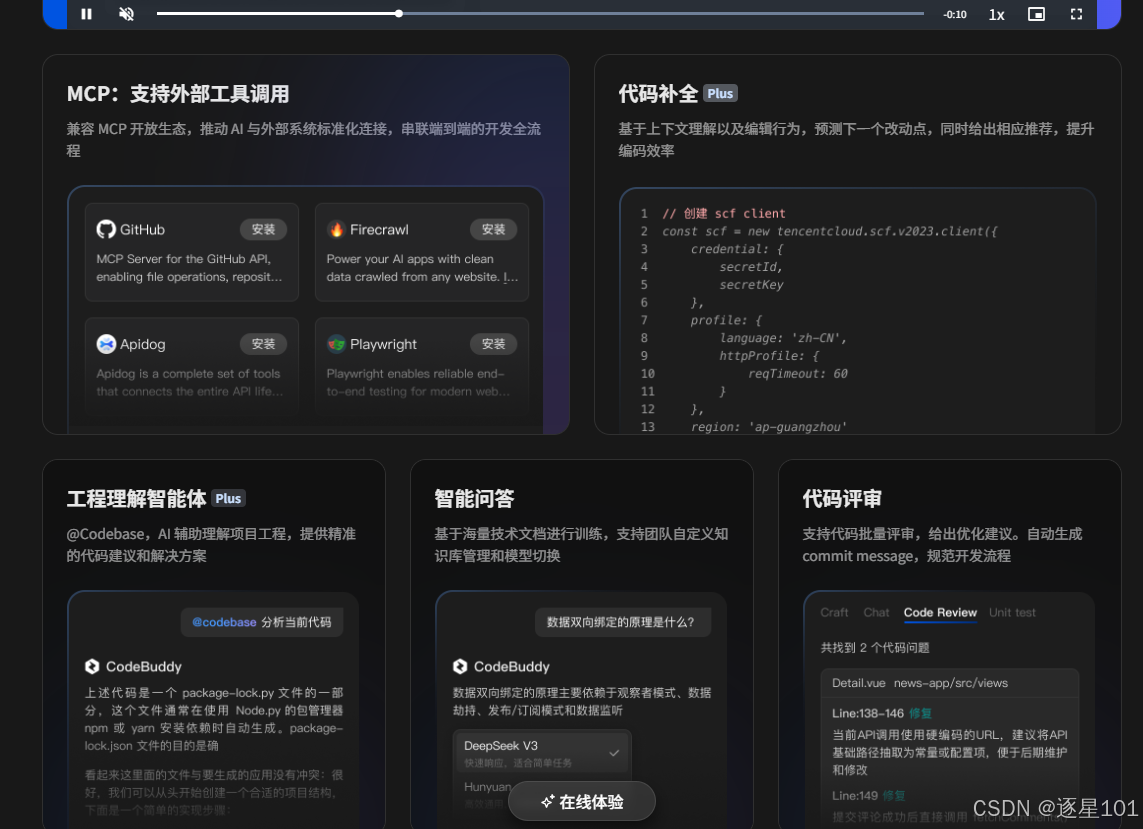Click the CodeBuddy logo in the 智能问答 card
This screenshot has width=1143, height=829.
[461, 665]
